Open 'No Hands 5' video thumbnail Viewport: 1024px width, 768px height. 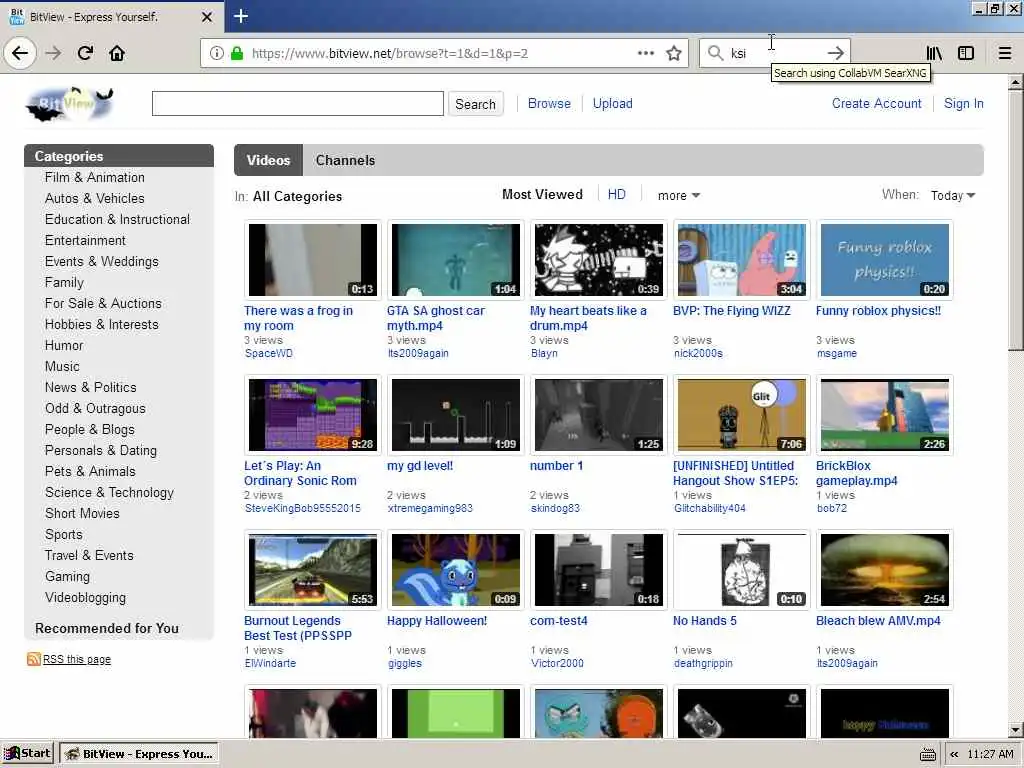pos(741,569)
